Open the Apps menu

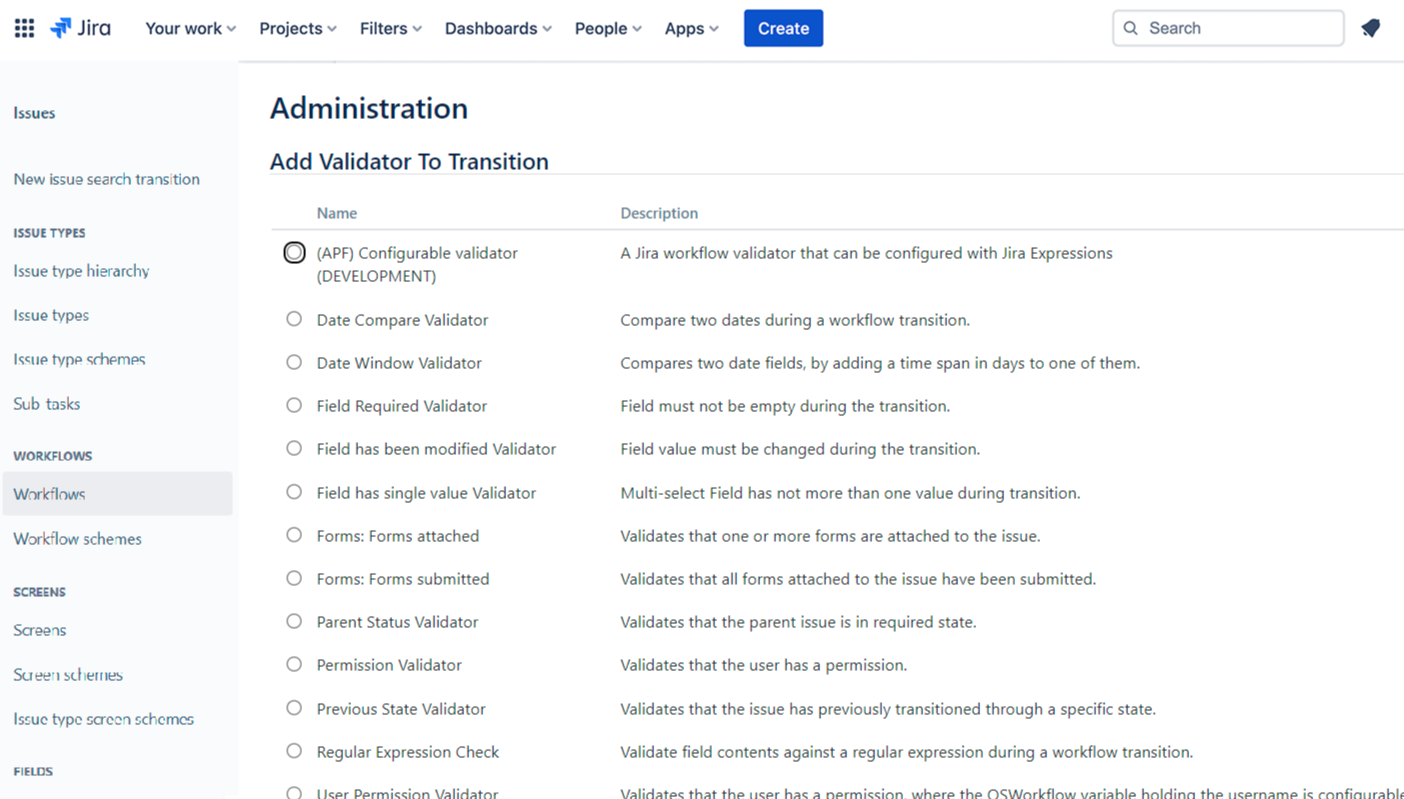tap(691, 28)
